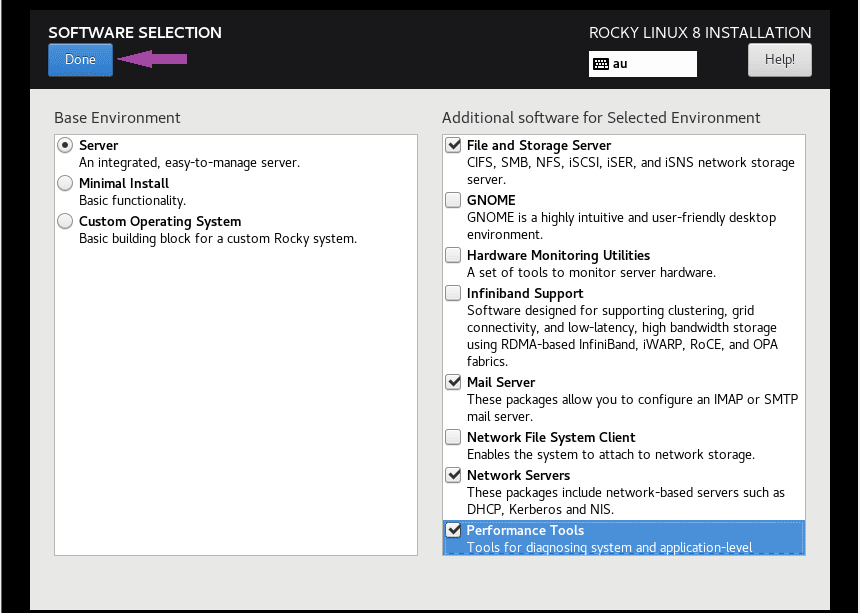Click the 'Minimal Install' label
This screenshot has width=860, height=613.
tap(124, 183)
